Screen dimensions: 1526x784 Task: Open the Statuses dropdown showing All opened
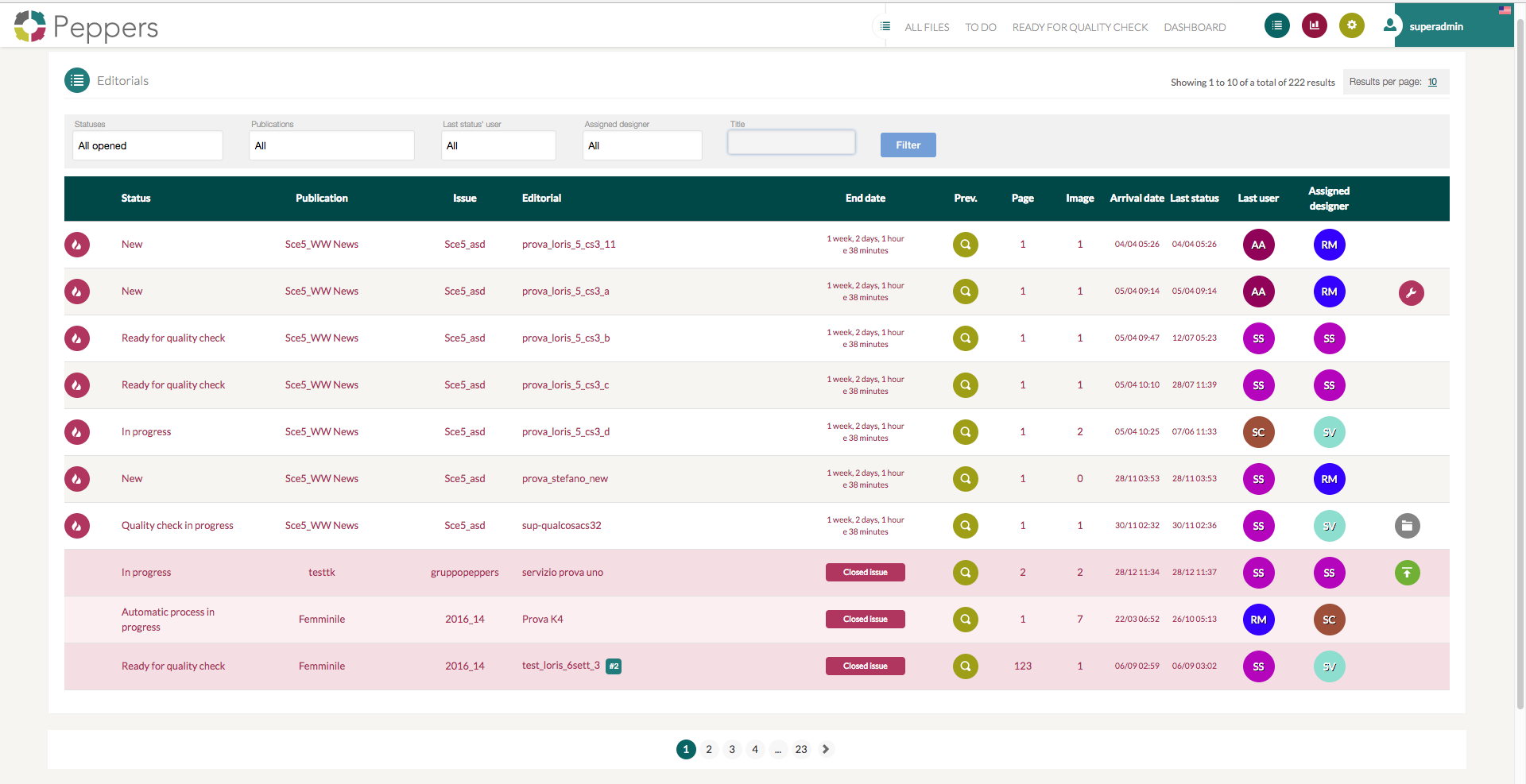148,145
